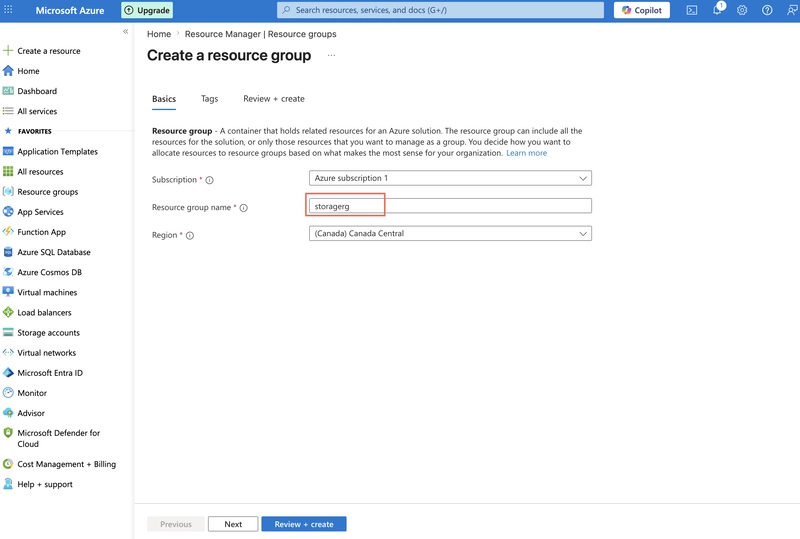This screenshot has height=539, width=800.
Task: Open Virtual networks label in sidebar
Action: 46,352
